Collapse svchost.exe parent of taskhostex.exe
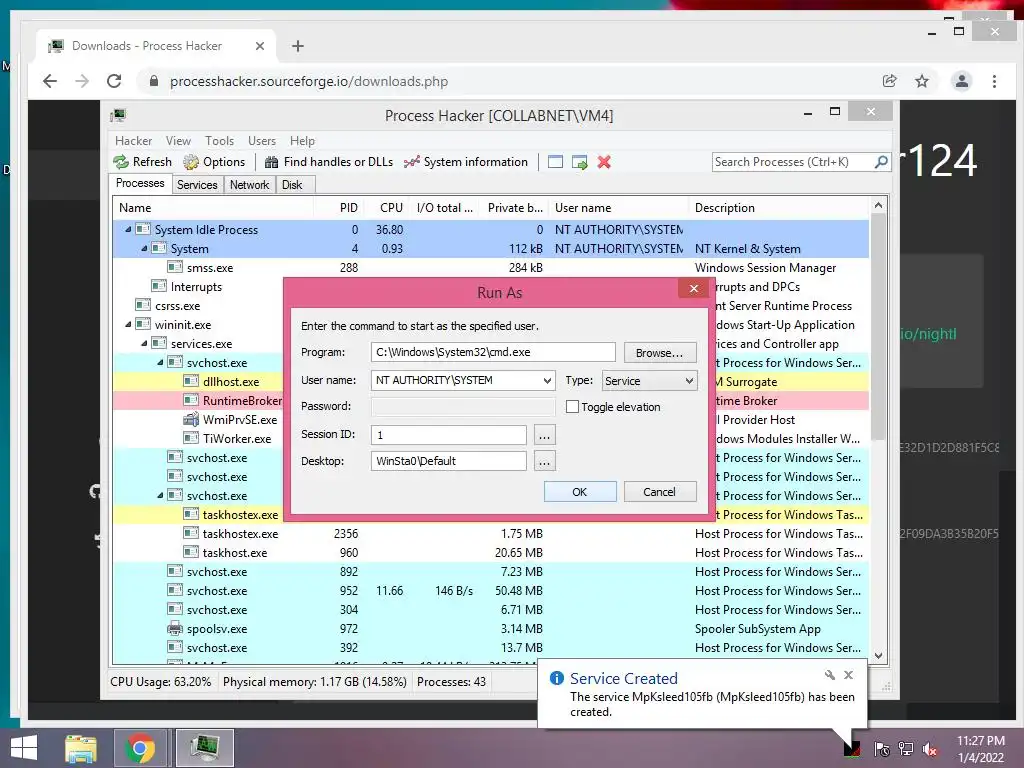 160,496
